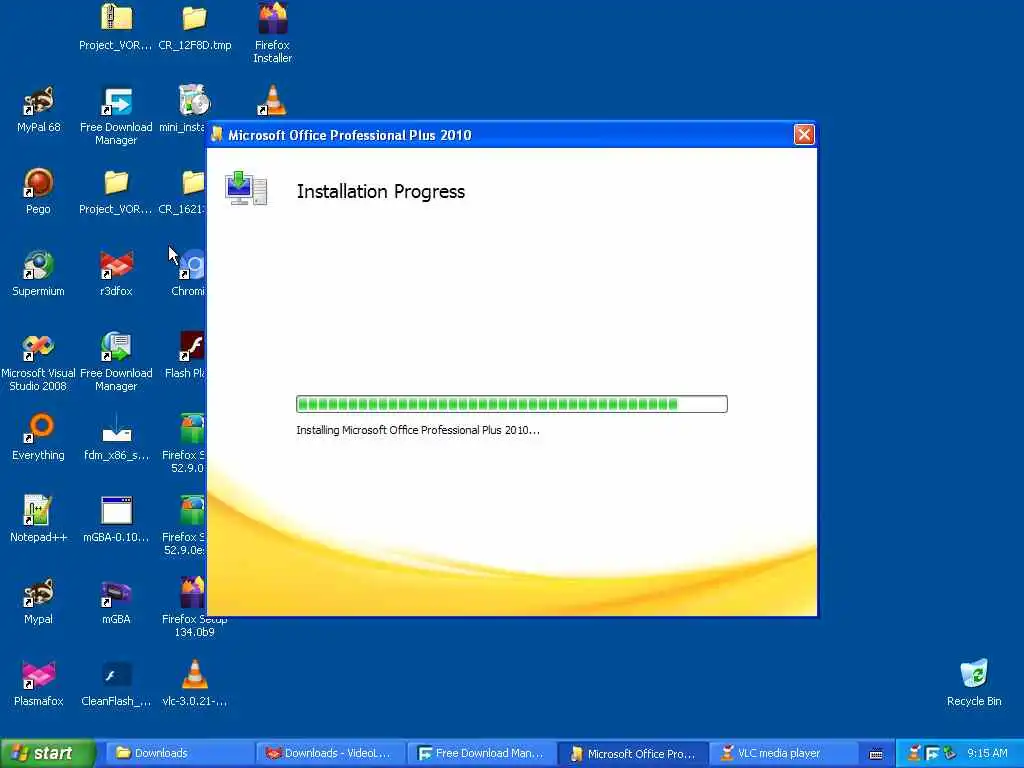Select the Firefox Setup 134.0b9 icon
The width and height of the screenshot is (1024, 768).
coord(193,593)
